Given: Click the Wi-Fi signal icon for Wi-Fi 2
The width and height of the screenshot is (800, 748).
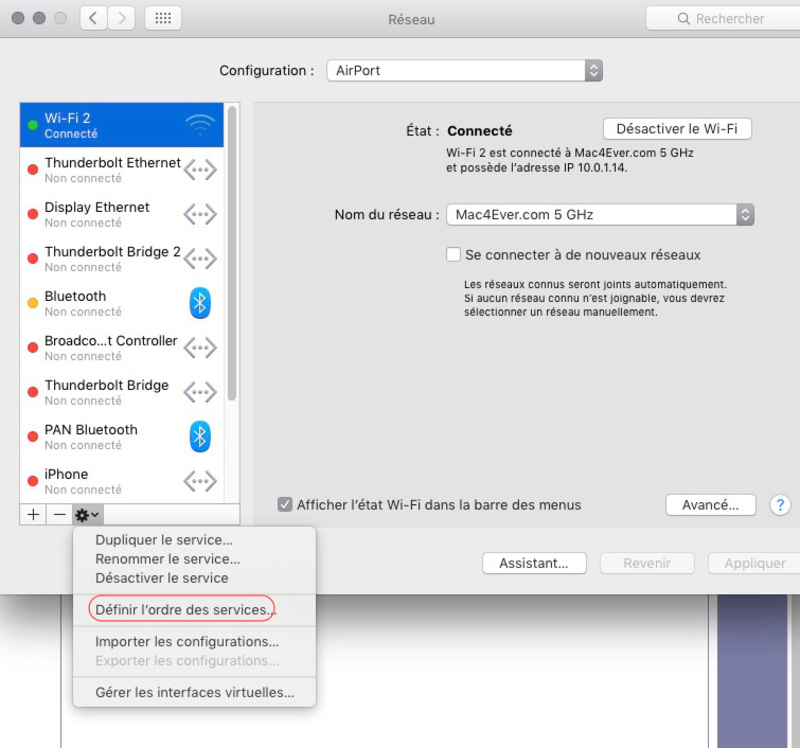Looking at the screenshot, I should [200, 124].
